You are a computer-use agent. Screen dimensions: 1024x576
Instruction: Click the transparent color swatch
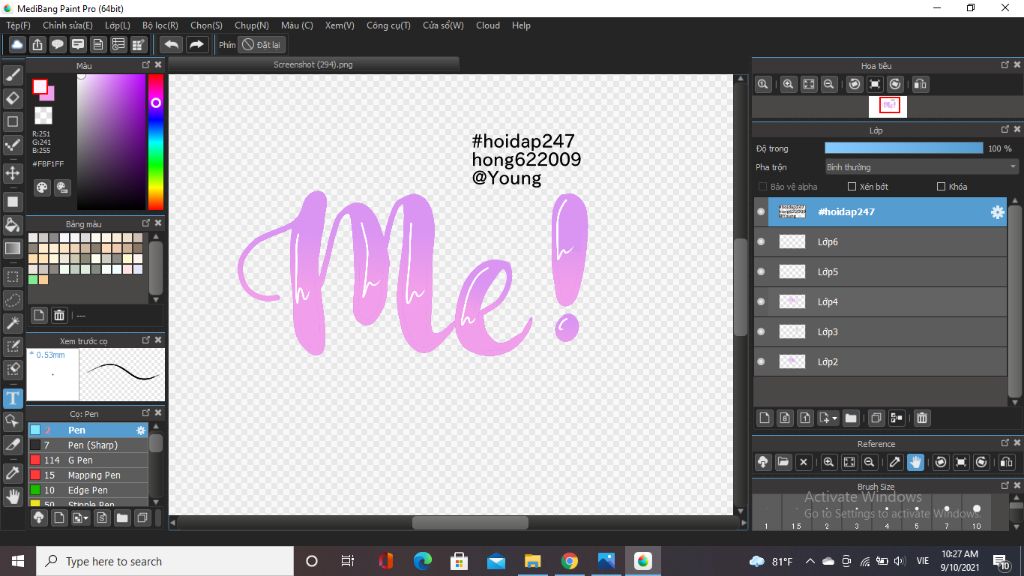coord(43,116)
